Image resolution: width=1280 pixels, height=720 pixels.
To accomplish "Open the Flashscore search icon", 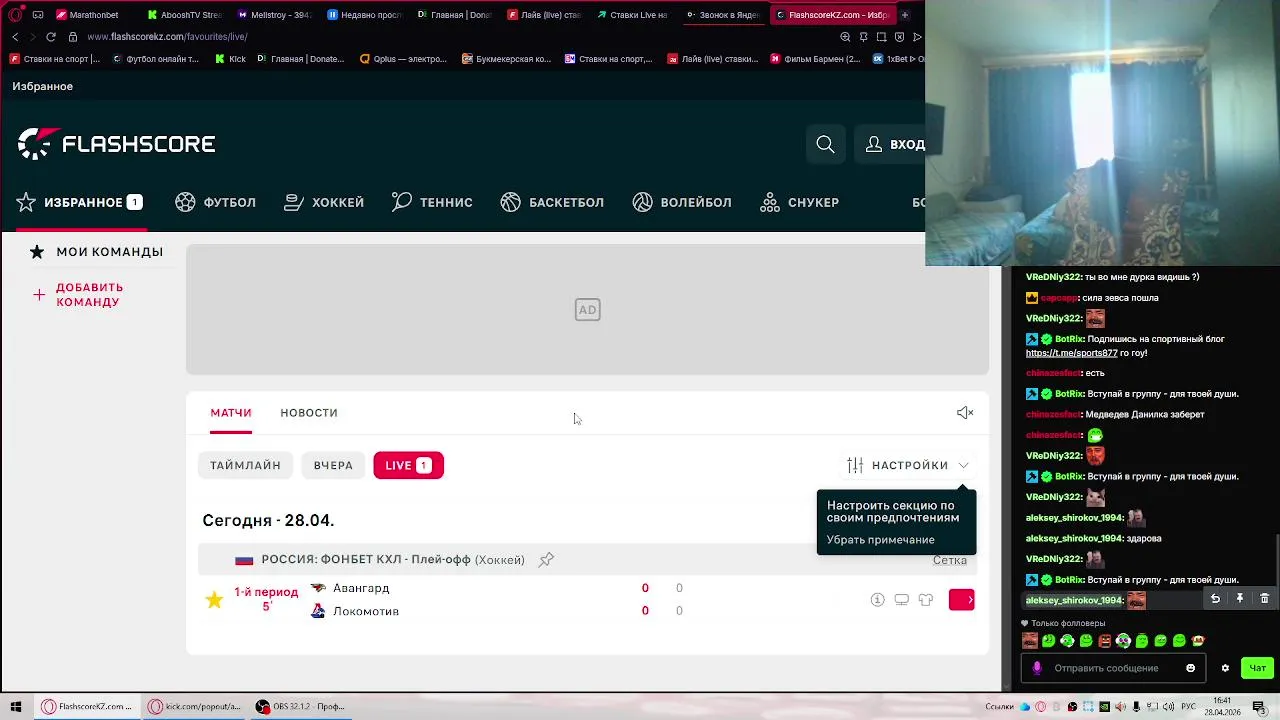I will point(825,144).
